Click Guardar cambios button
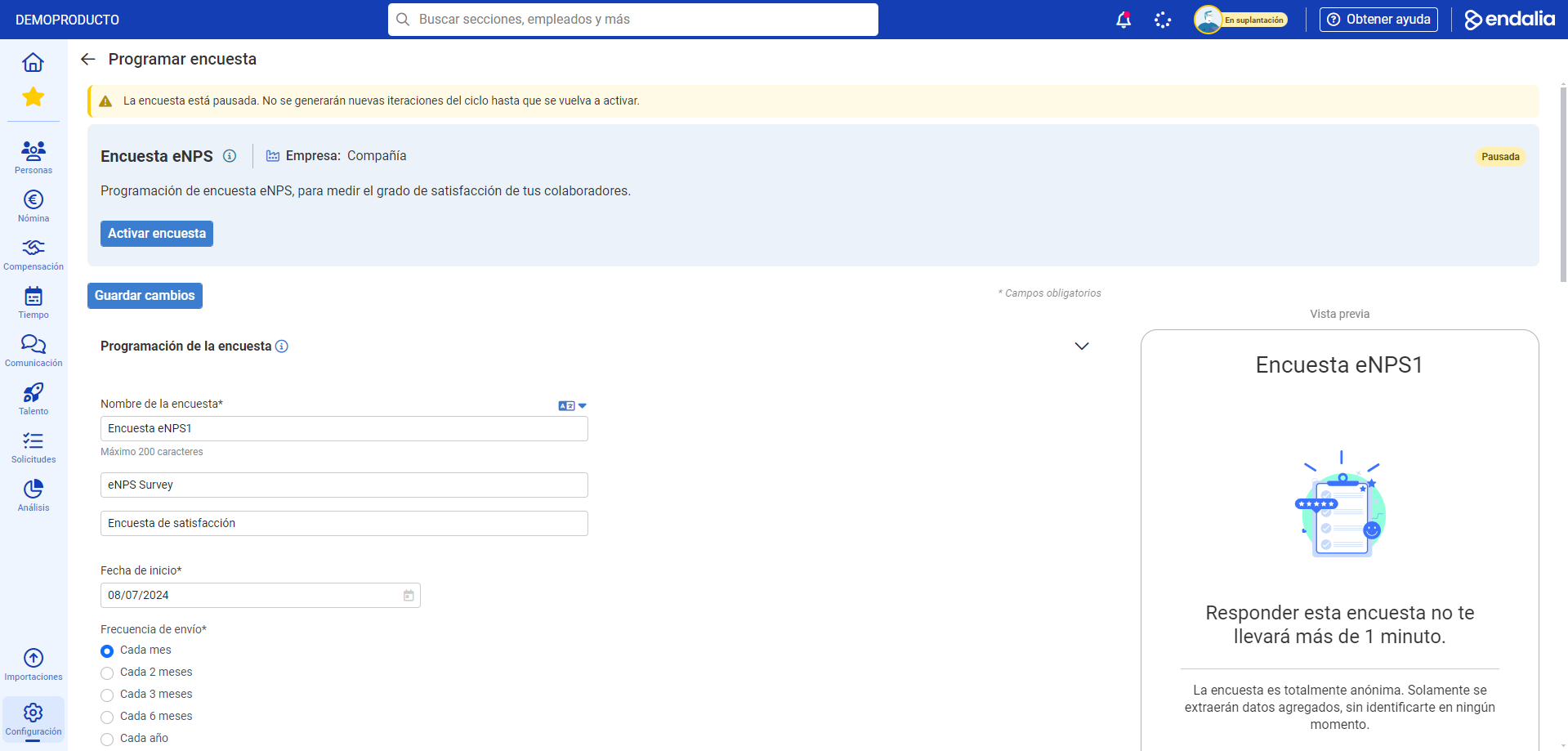1568x751 pixels. pos(145,296)
